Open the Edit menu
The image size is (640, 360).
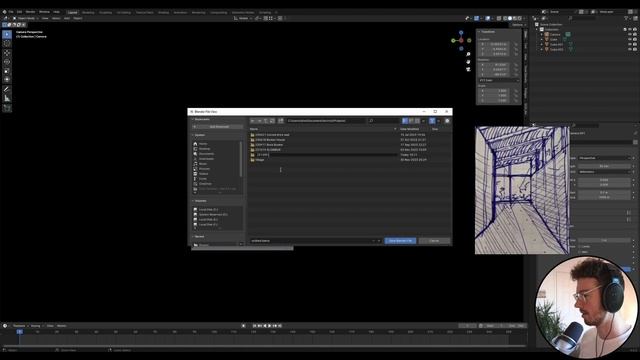pos(19,12)
